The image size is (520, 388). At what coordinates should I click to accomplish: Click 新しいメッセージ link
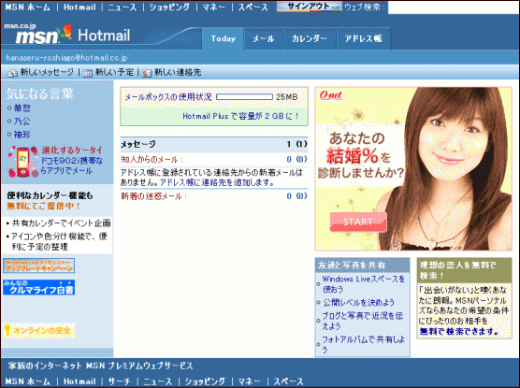(47, 72)
